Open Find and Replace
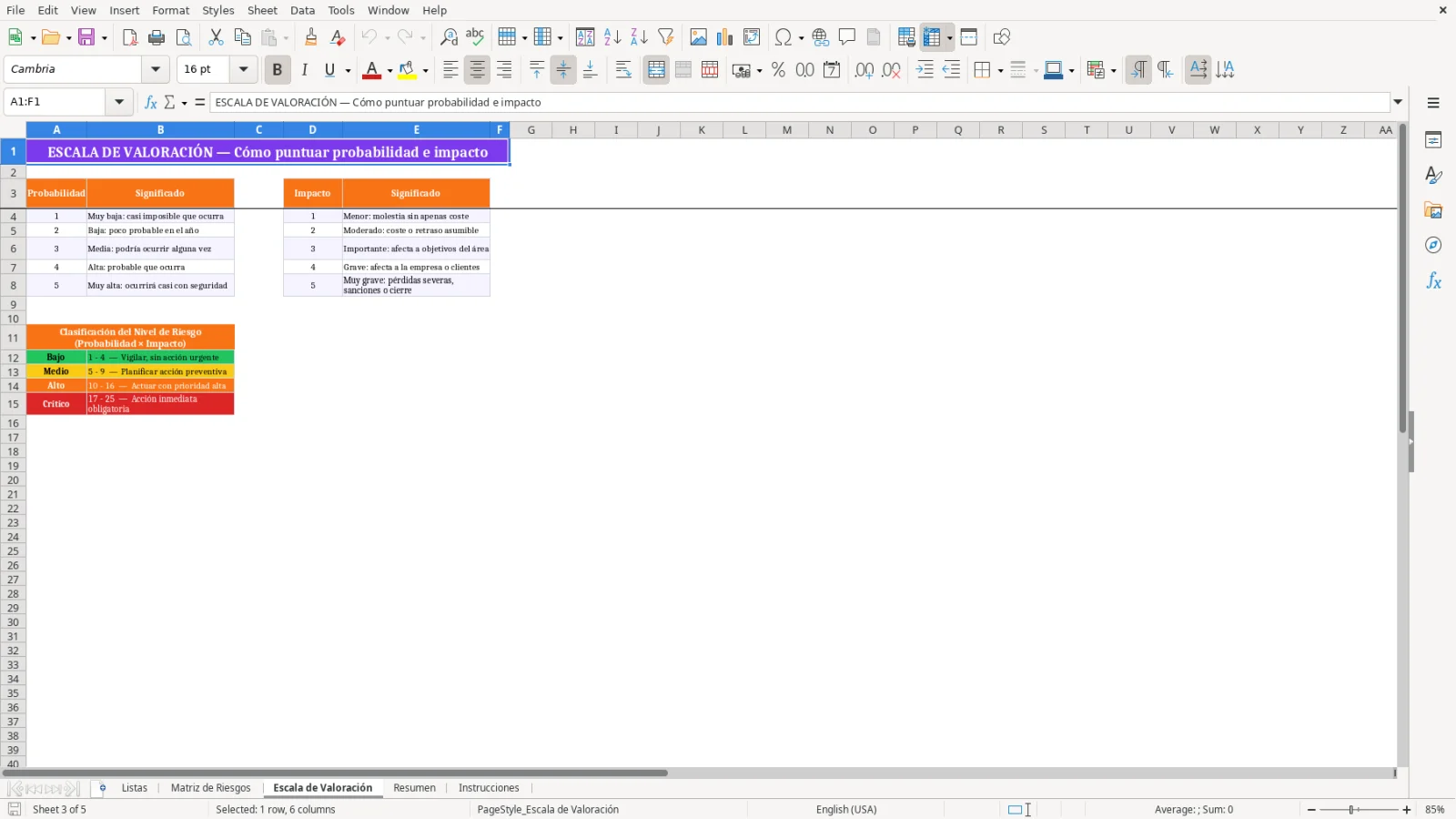 [449, 37]
